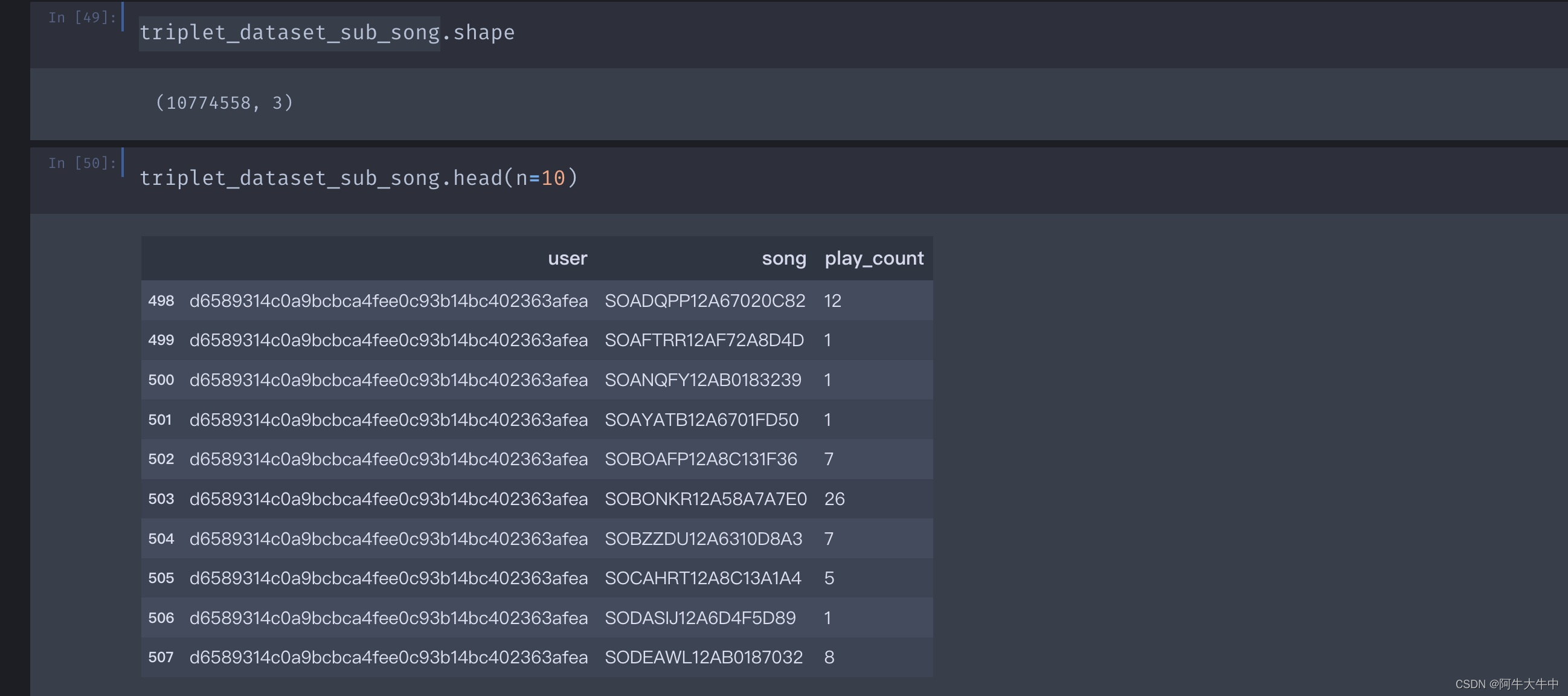Click the 'user' column header

pyautogui.click(x=567, y=258)
